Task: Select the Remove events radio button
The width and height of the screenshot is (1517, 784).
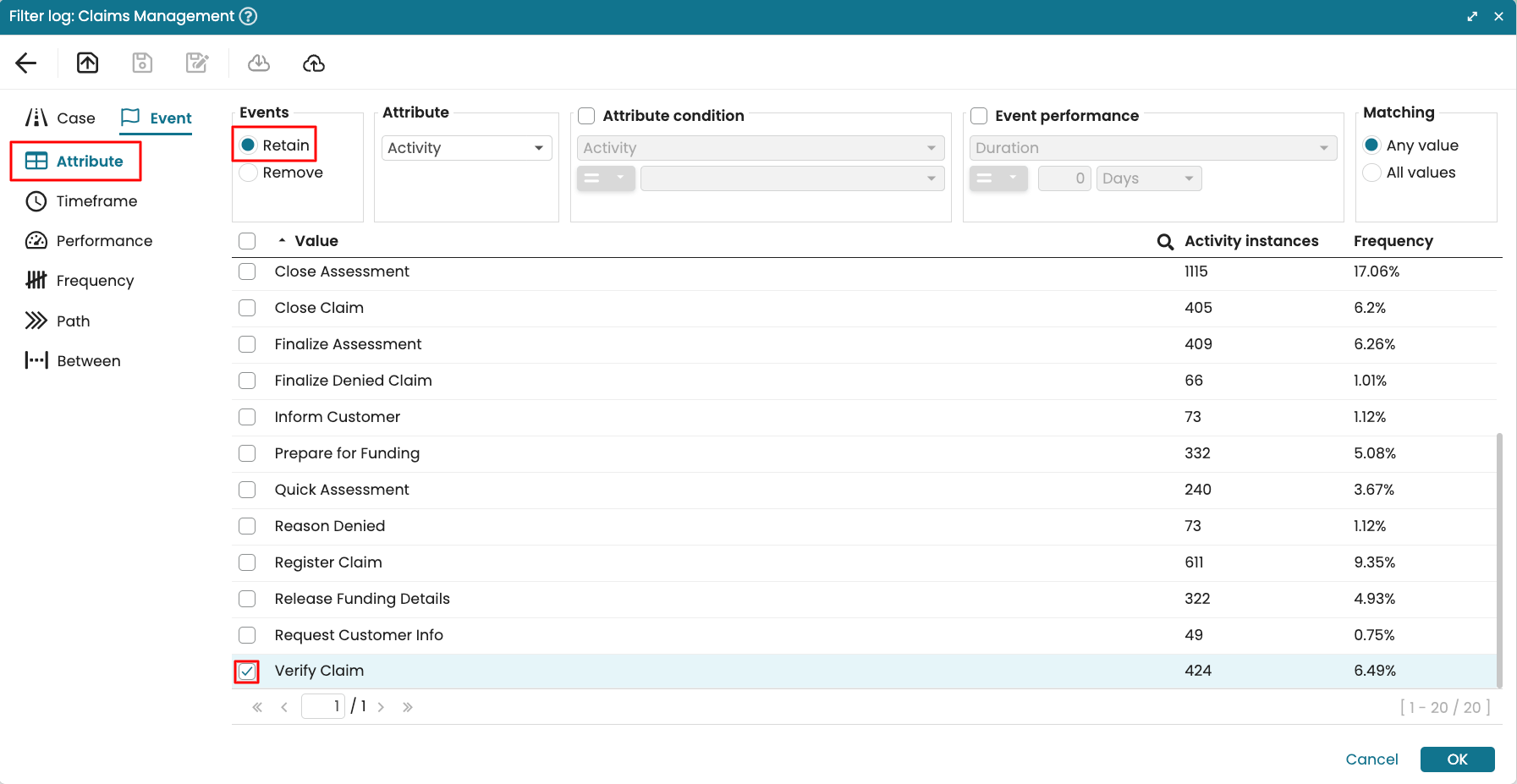Action: (x=248, y=173)
